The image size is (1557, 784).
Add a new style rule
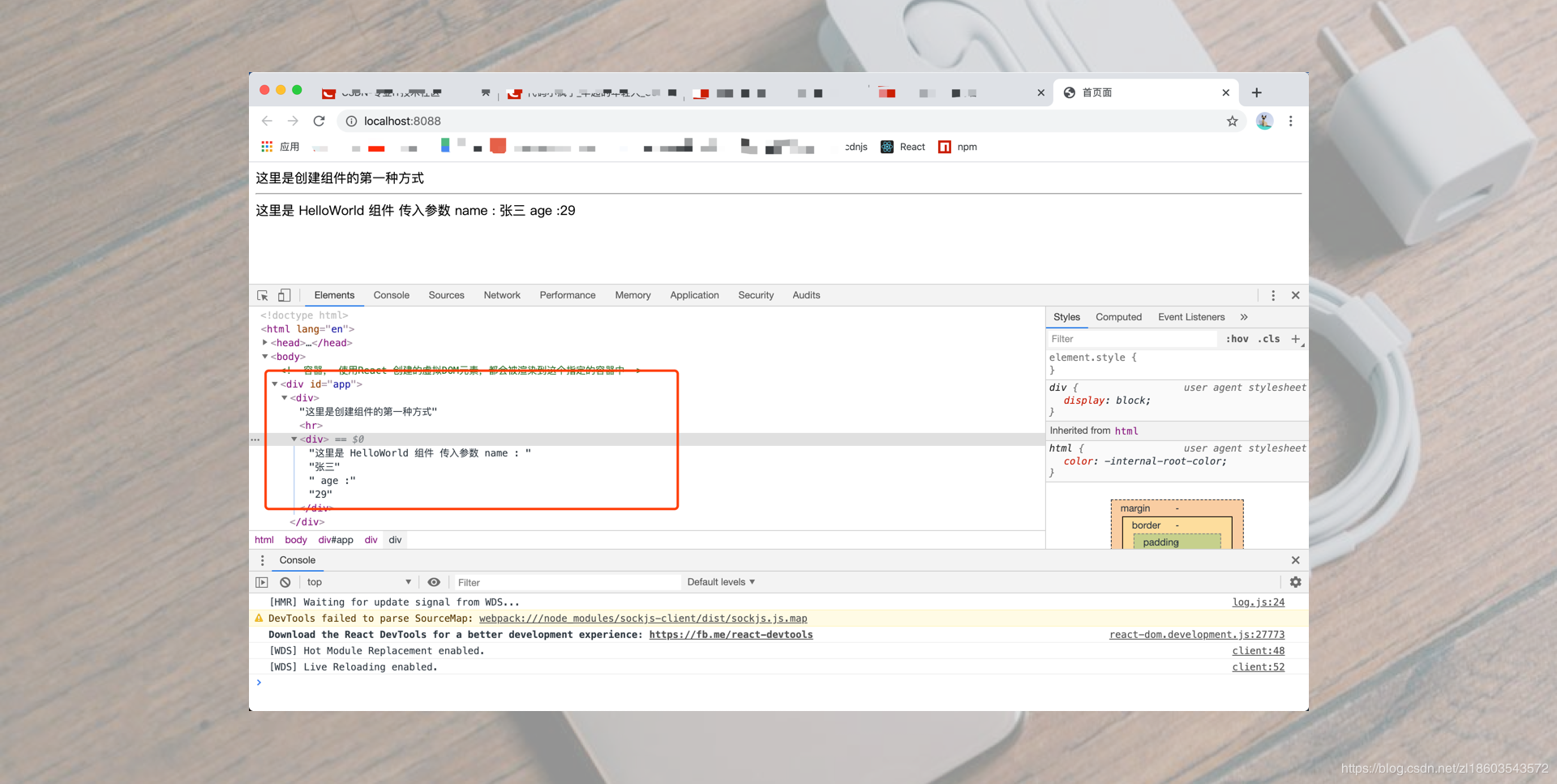1295,339
